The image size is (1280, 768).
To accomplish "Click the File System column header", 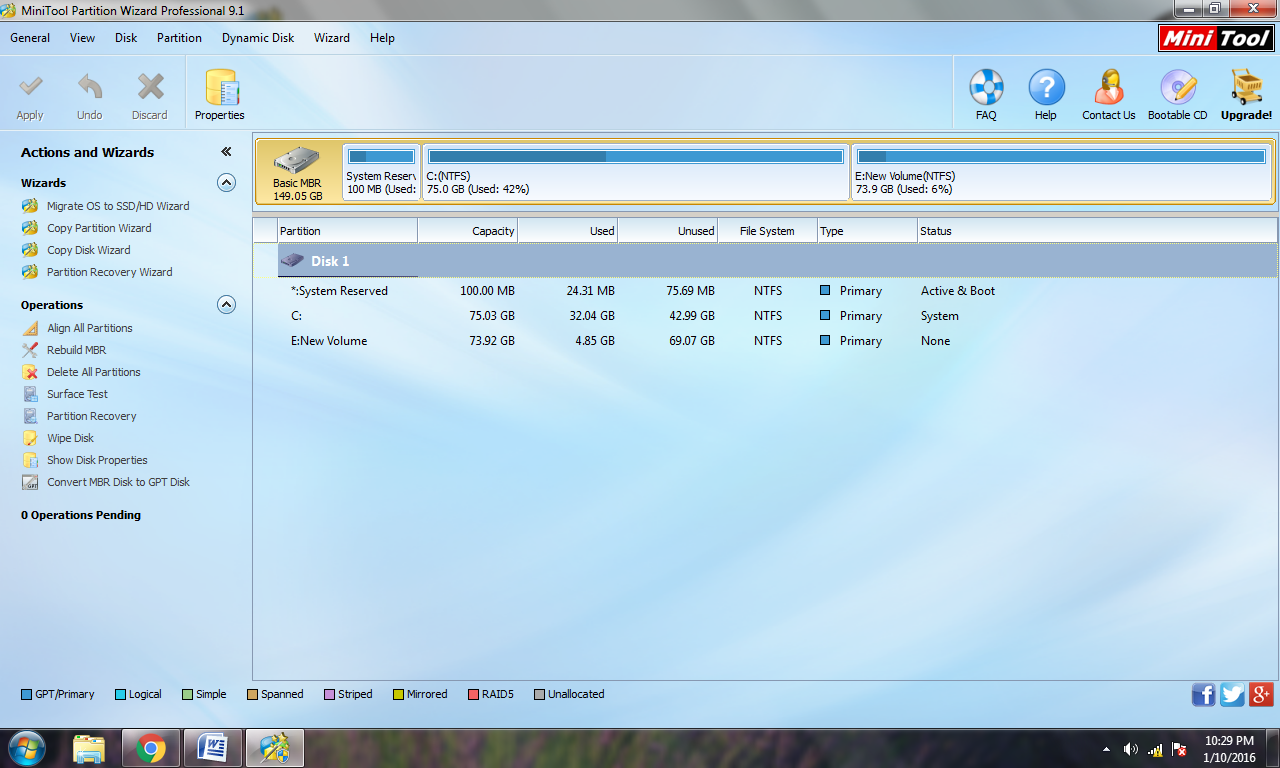I will (768, 231).
